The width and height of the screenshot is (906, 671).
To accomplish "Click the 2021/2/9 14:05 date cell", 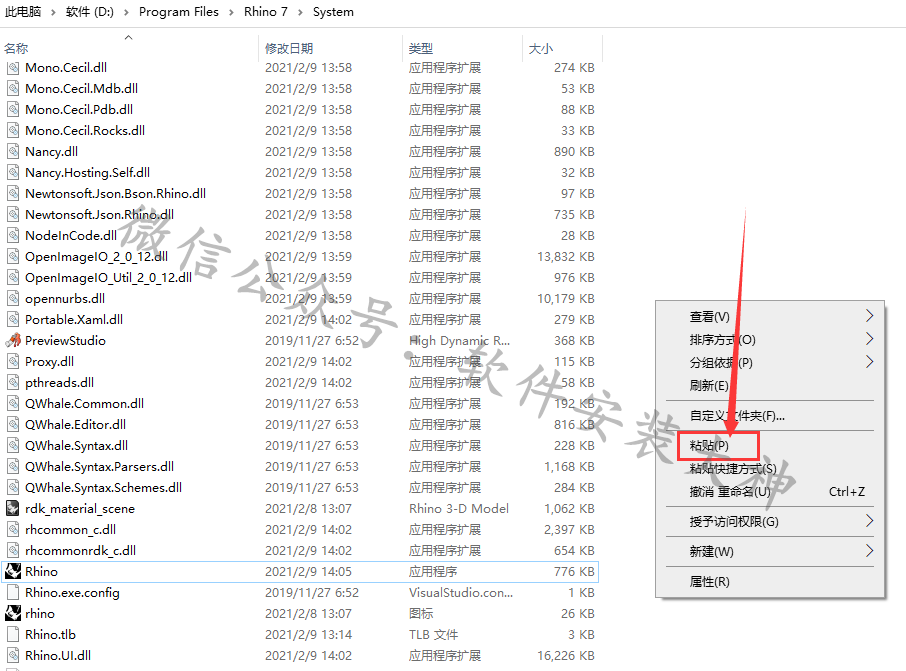I will coord(308,572).
